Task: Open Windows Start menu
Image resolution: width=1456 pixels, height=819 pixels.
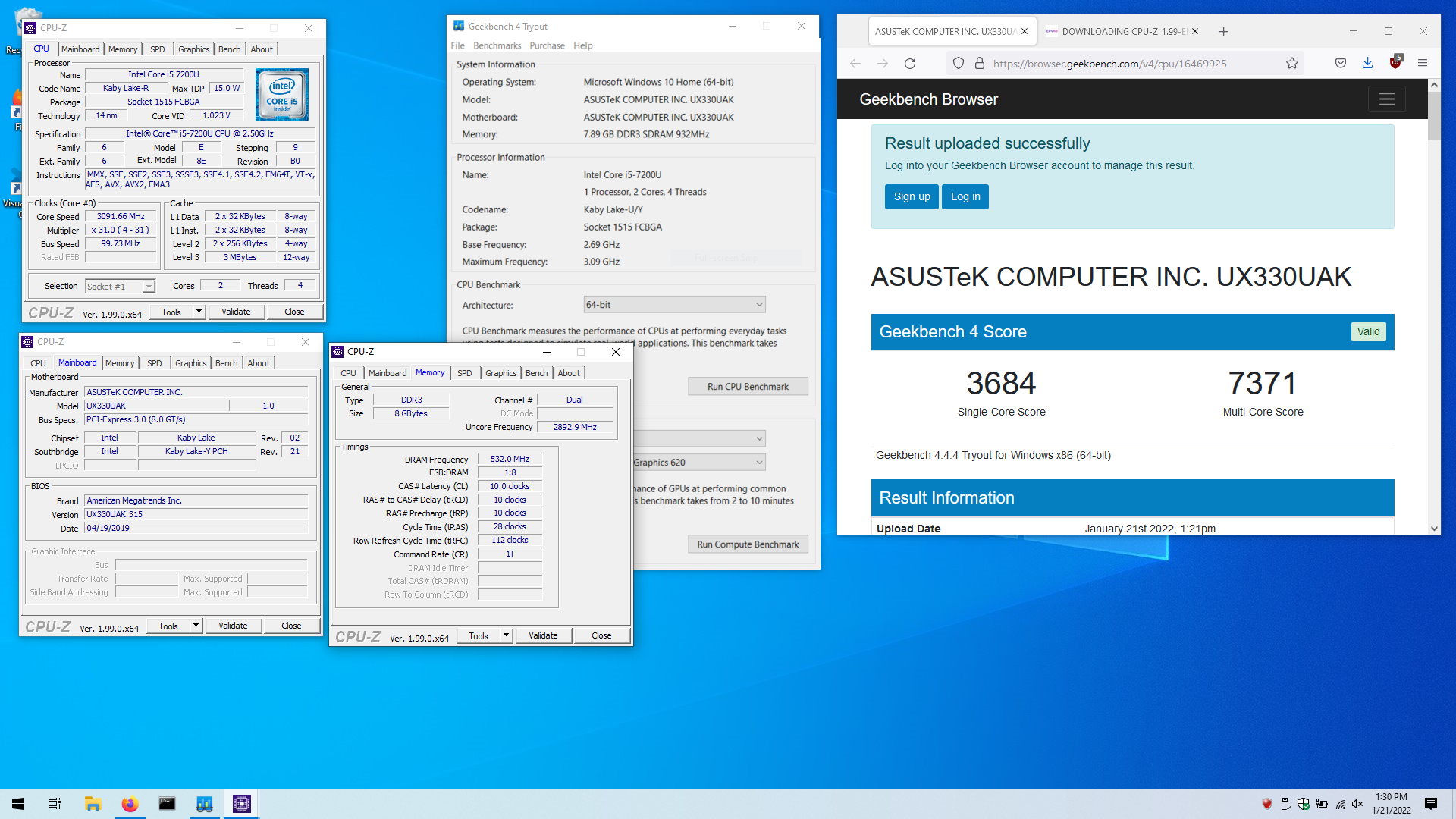Action: (x=18, y=804)
